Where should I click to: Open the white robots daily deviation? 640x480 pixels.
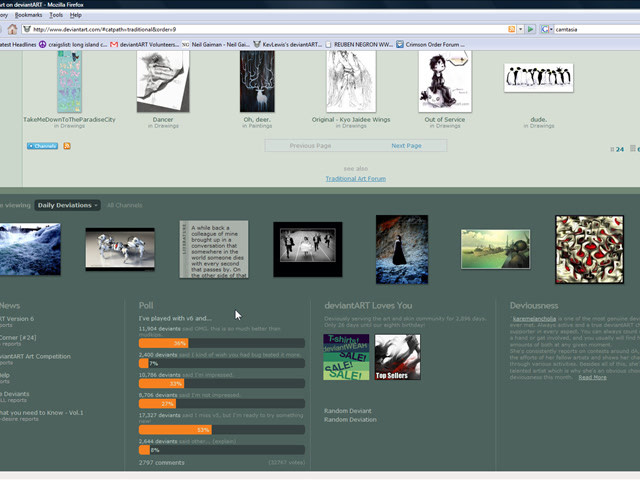(x=120, y=249)
